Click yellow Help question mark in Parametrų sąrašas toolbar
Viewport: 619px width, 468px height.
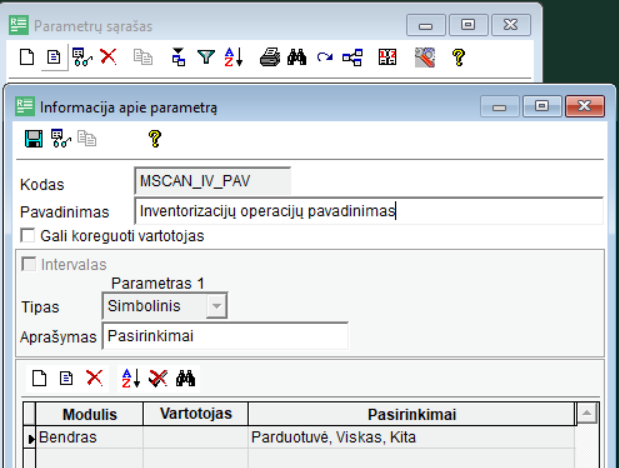pyautogui.click(x=458, y=58)
